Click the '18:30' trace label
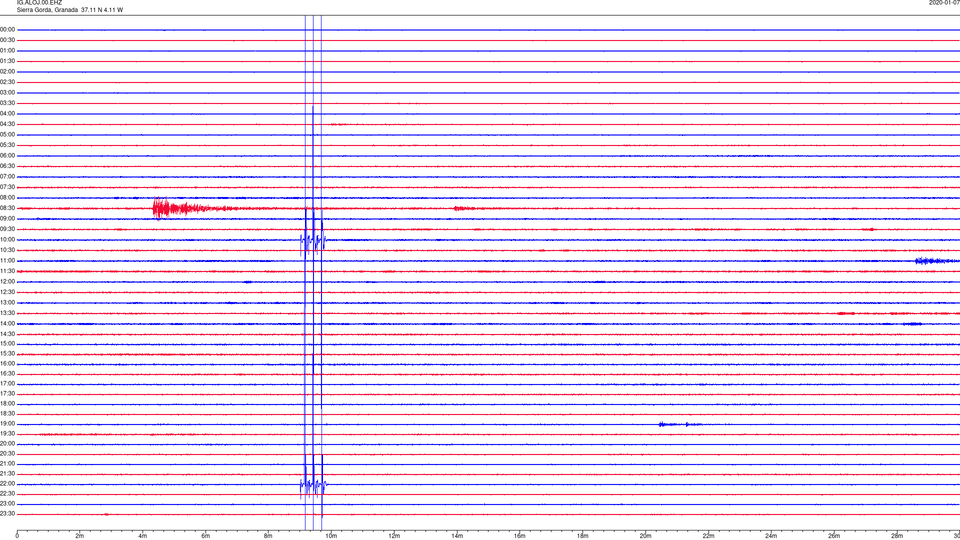Screen dimensions: 960x540 click(7, 414)
